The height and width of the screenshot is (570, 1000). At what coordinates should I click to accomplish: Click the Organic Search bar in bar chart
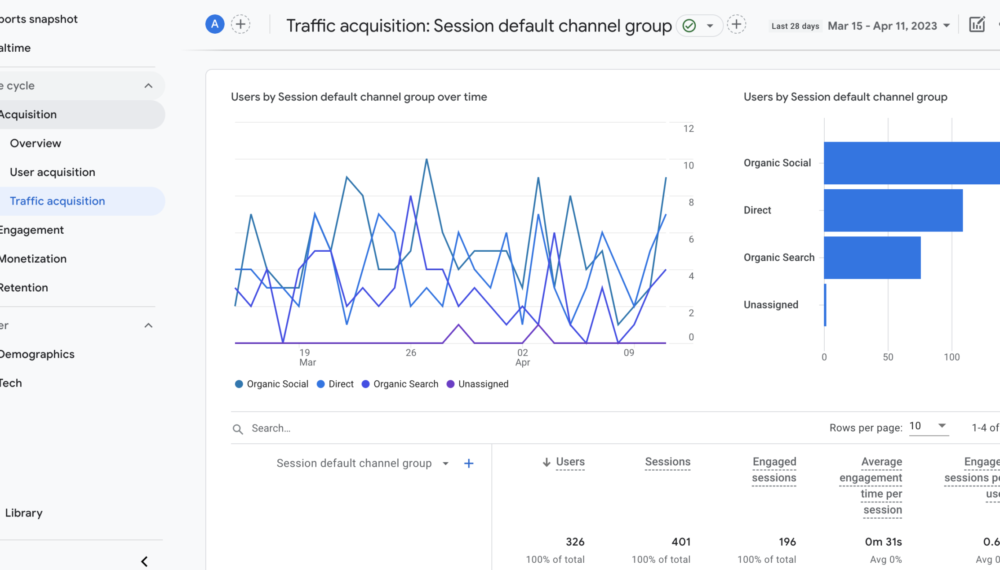coord(872,258)
